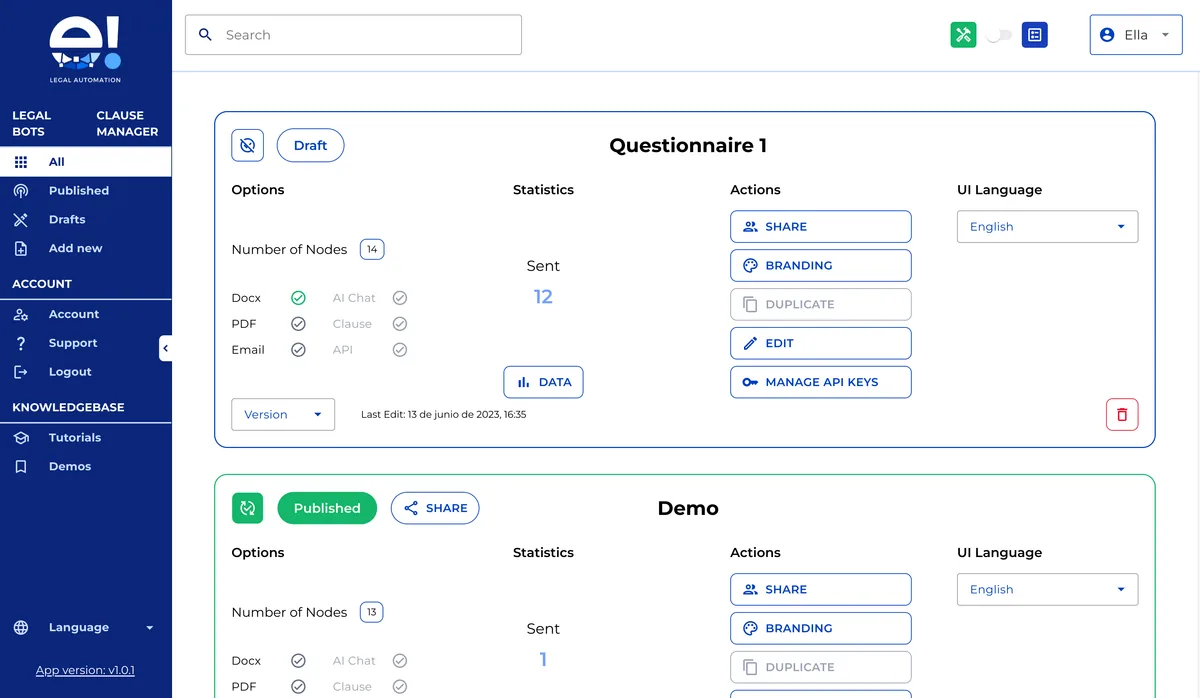
Task: Click the green sync icon on Demo card
Action: [x=247, y=508]
